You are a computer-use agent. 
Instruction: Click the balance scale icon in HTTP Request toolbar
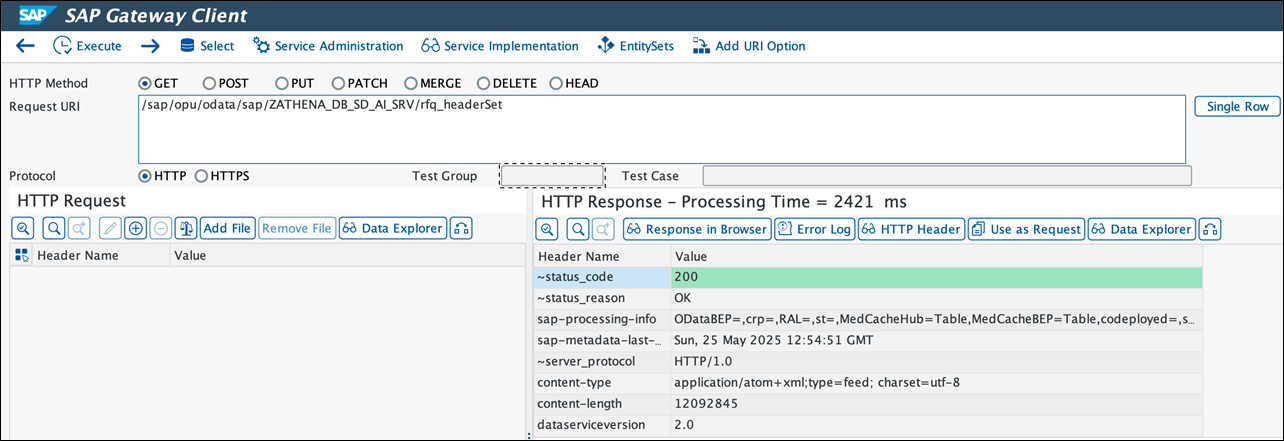click(186, 229)
